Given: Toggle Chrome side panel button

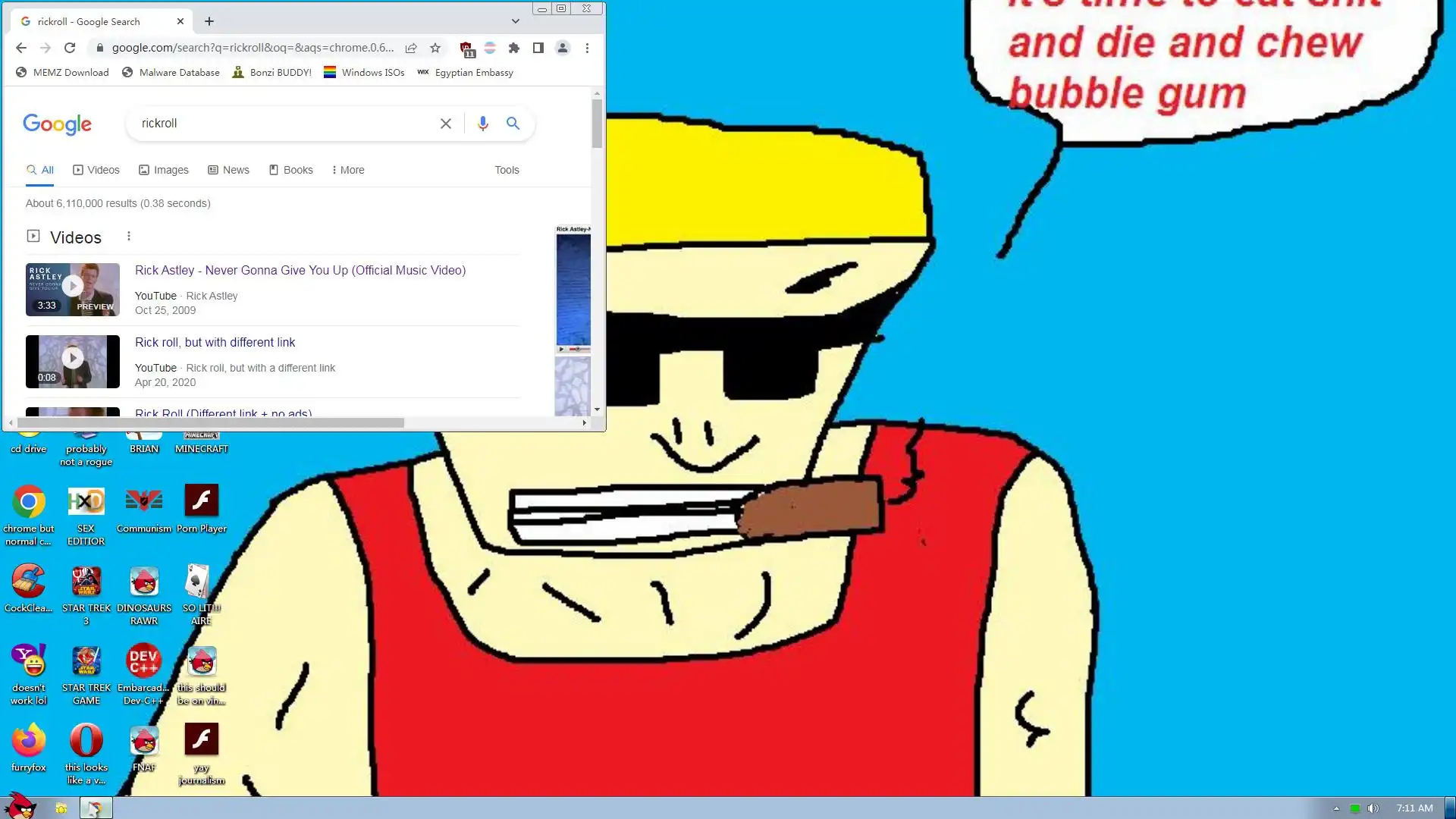Looking at the screenshot, I should pos(538,48).
